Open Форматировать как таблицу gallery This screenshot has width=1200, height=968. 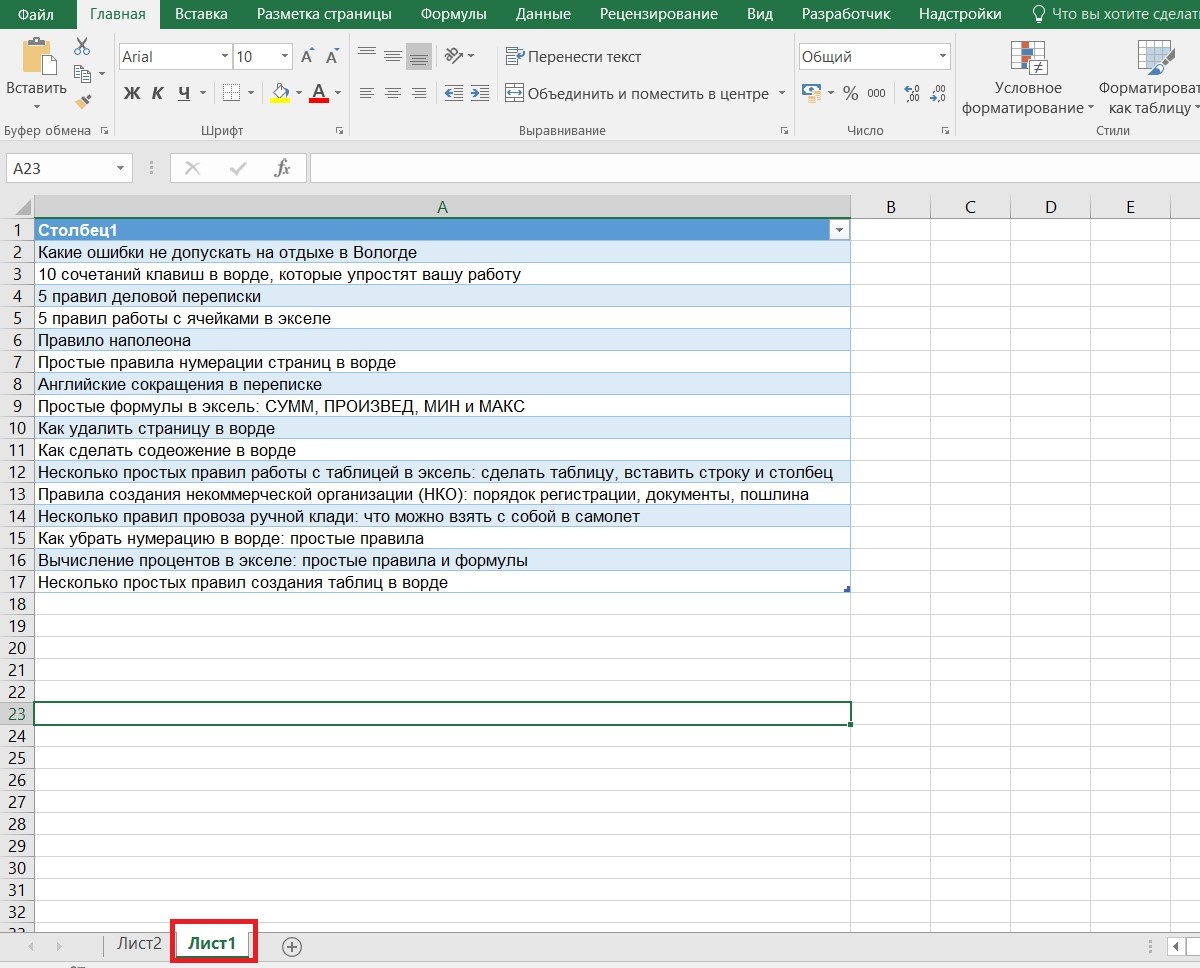coord(1150,78)
